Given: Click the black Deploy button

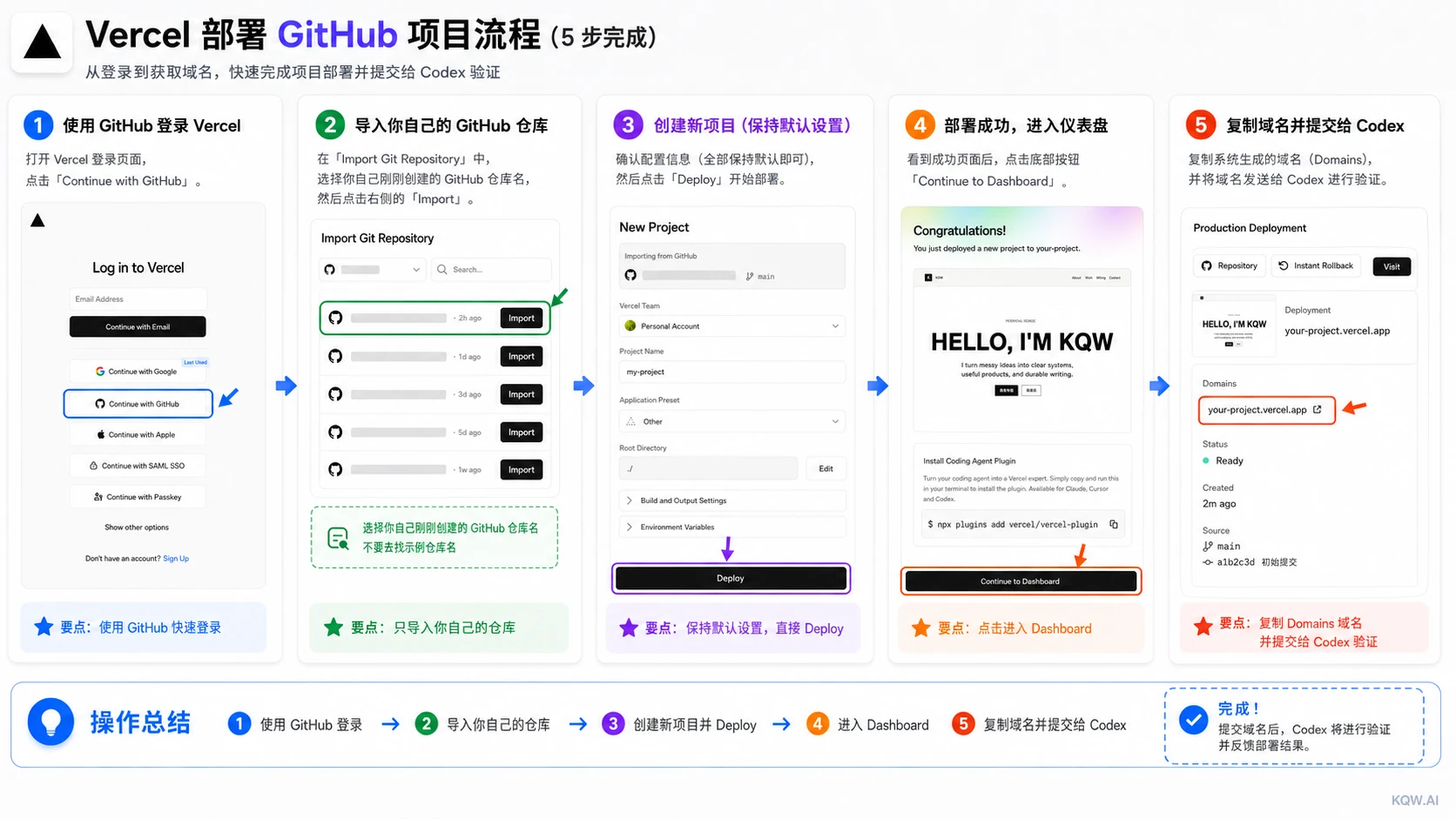Looking at the screenshot, I should point(731,578).
